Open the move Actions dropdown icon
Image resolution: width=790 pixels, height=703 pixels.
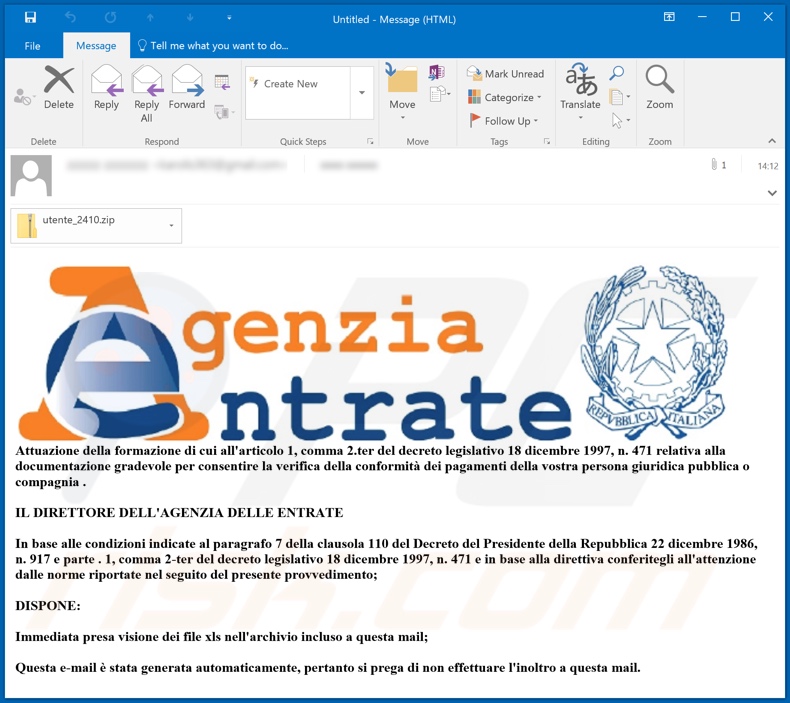[440, 94]
